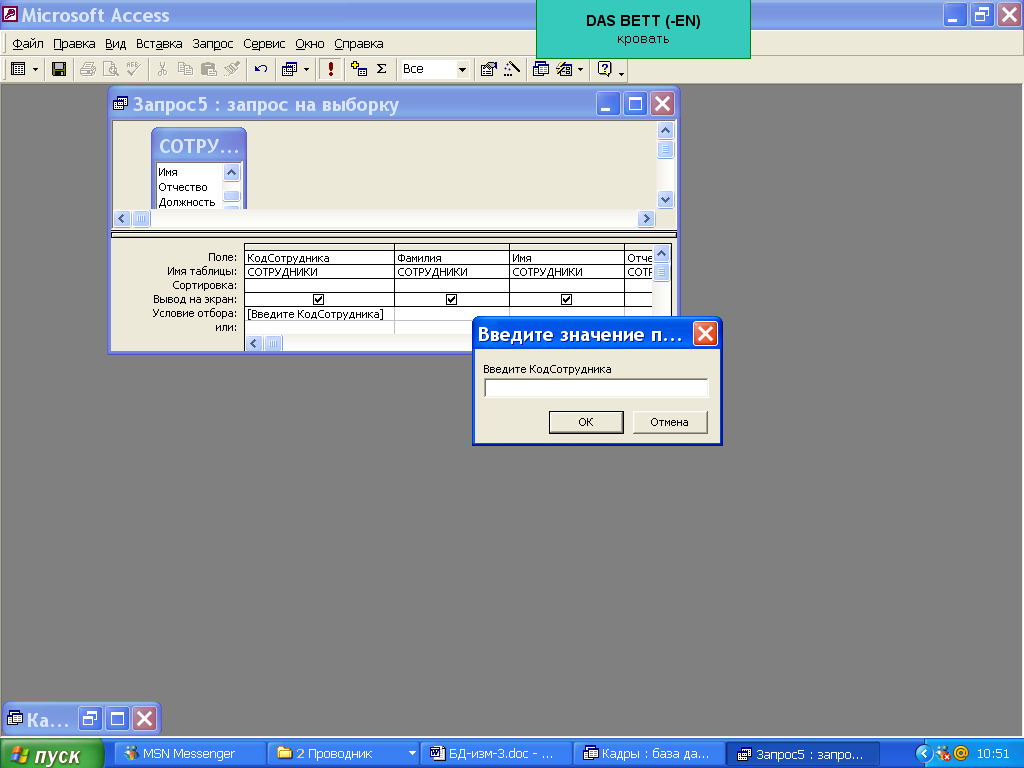Image resolution: width=1024 pixels, height=768 pixels.
Task: Click the Query Type toolbar icon
Action: click(289, 69)
